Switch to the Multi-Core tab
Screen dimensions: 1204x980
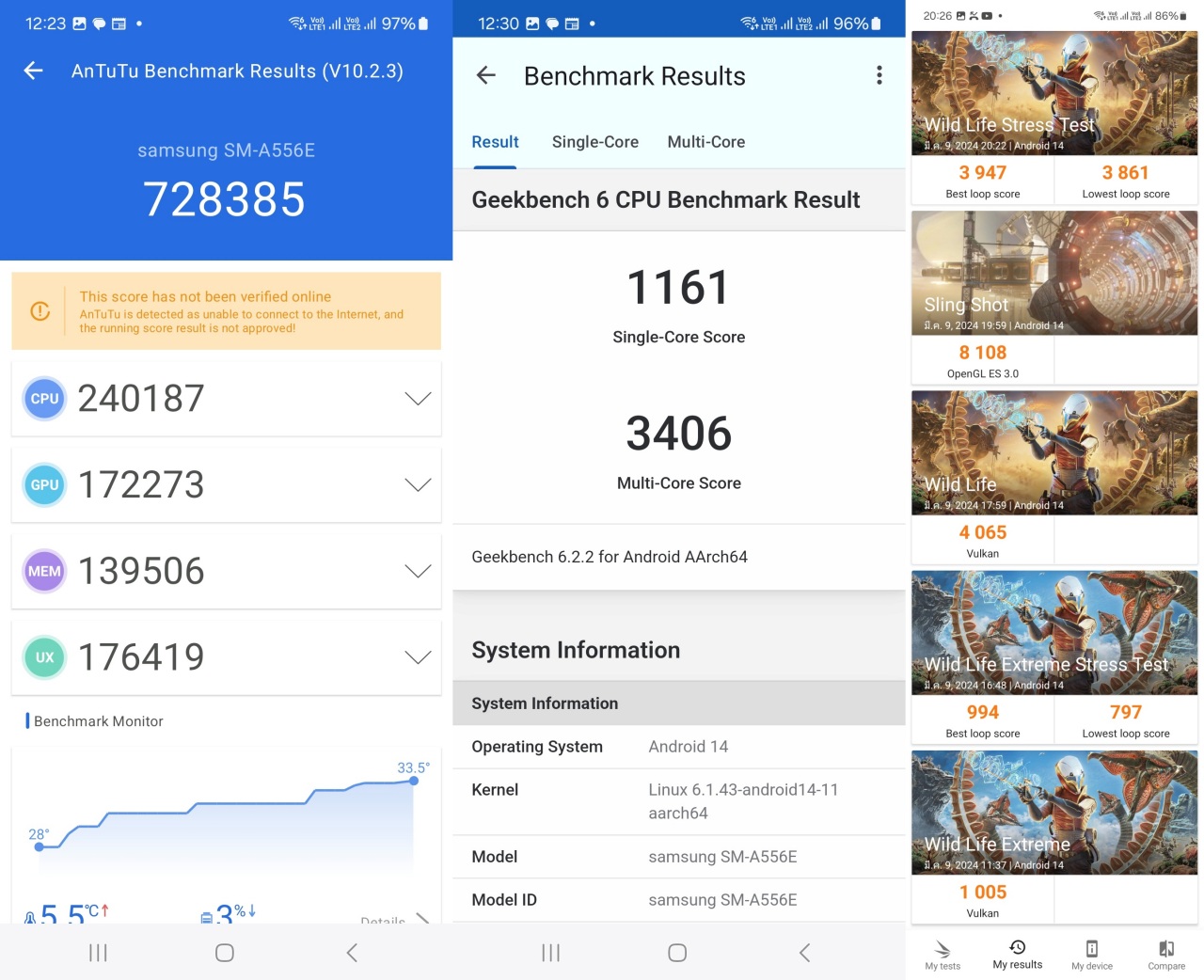point(706,142)
